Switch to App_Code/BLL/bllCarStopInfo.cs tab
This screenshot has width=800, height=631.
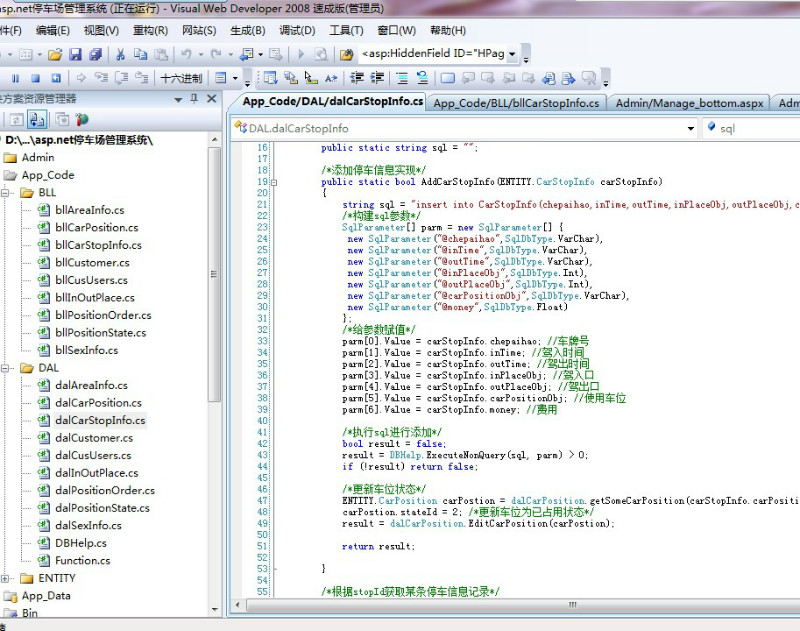tap(516, 103)
